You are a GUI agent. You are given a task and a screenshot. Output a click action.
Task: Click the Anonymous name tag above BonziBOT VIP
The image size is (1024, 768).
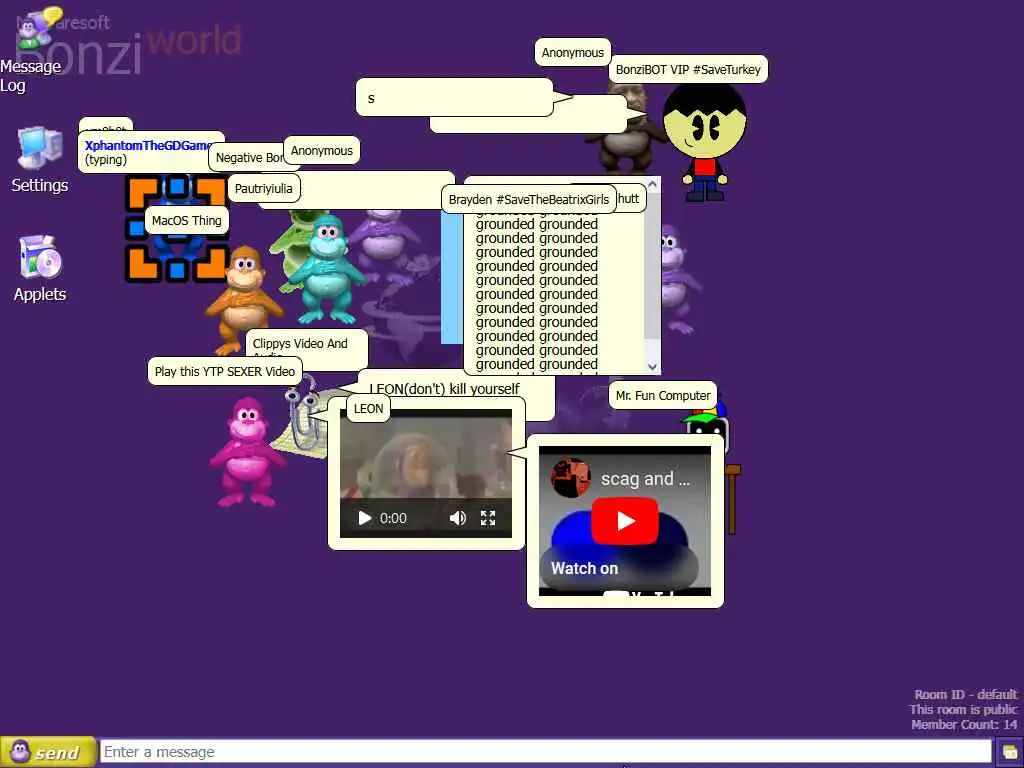pyautogui.click(x=572, y=52)
